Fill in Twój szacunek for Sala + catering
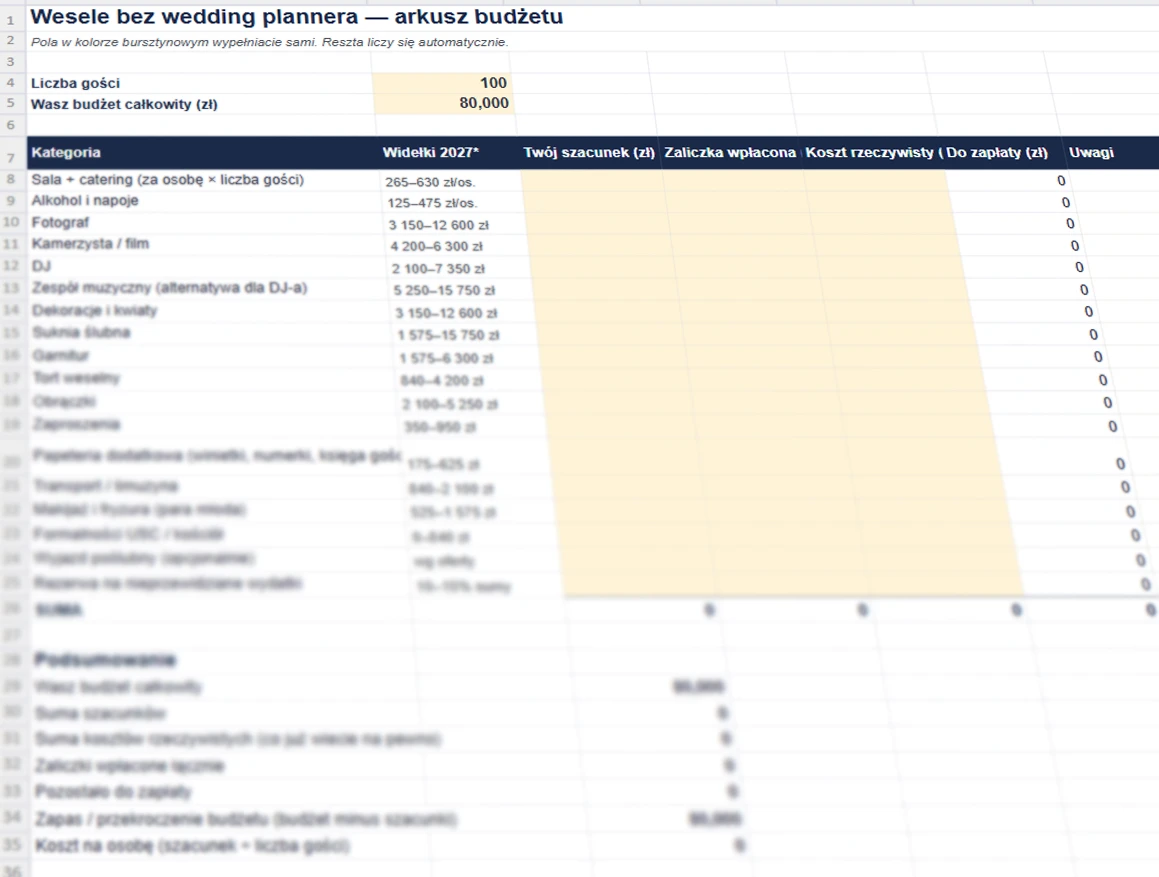Screen dimensions: 1159x877 (x=591, y=180)
